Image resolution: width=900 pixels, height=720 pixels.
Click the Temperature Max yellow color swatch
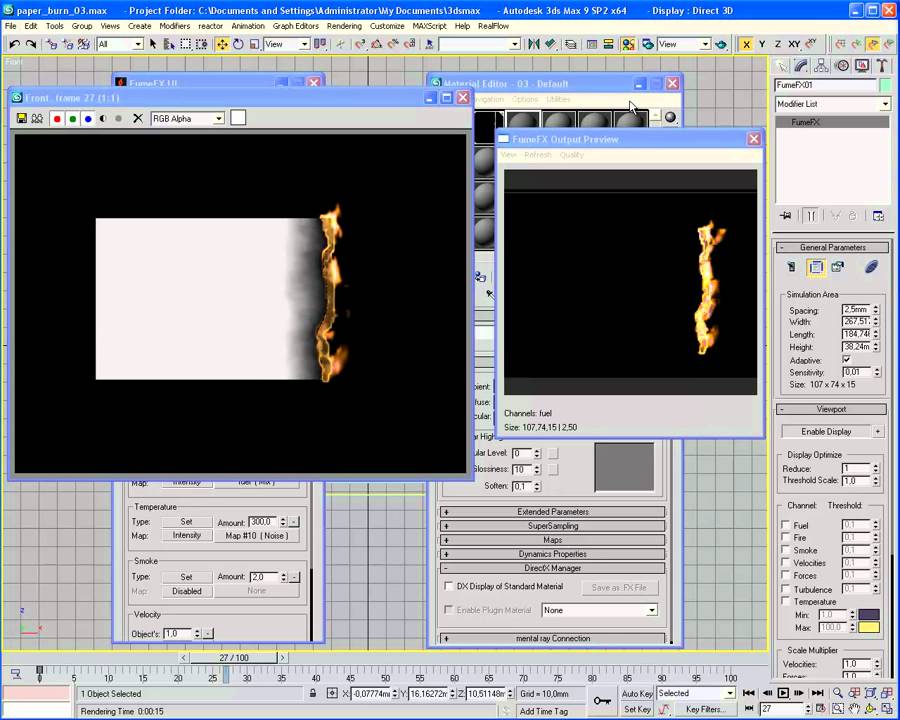pos(869,628)
